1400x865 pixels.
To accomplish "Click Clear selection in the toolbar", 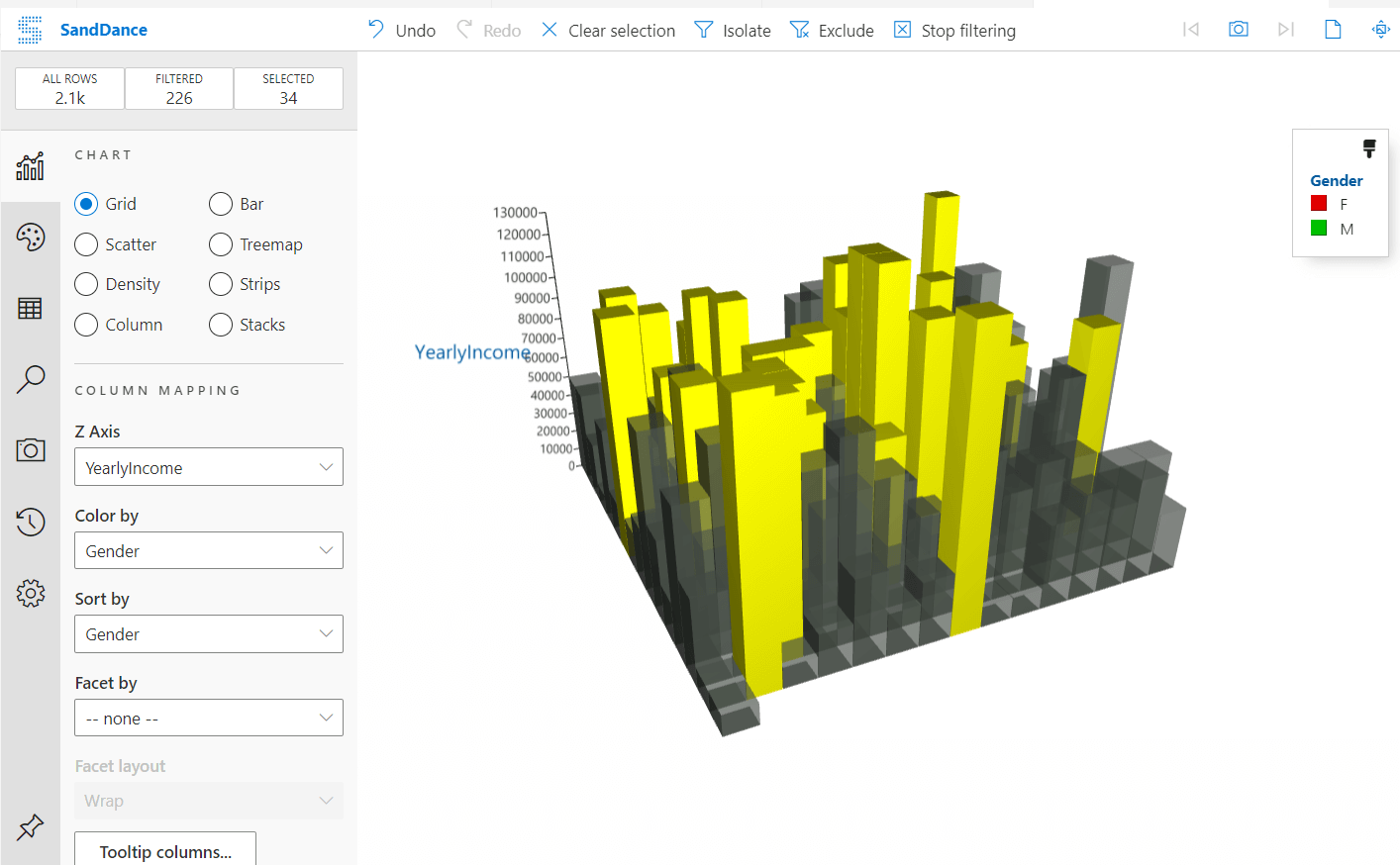I will 609,31.
